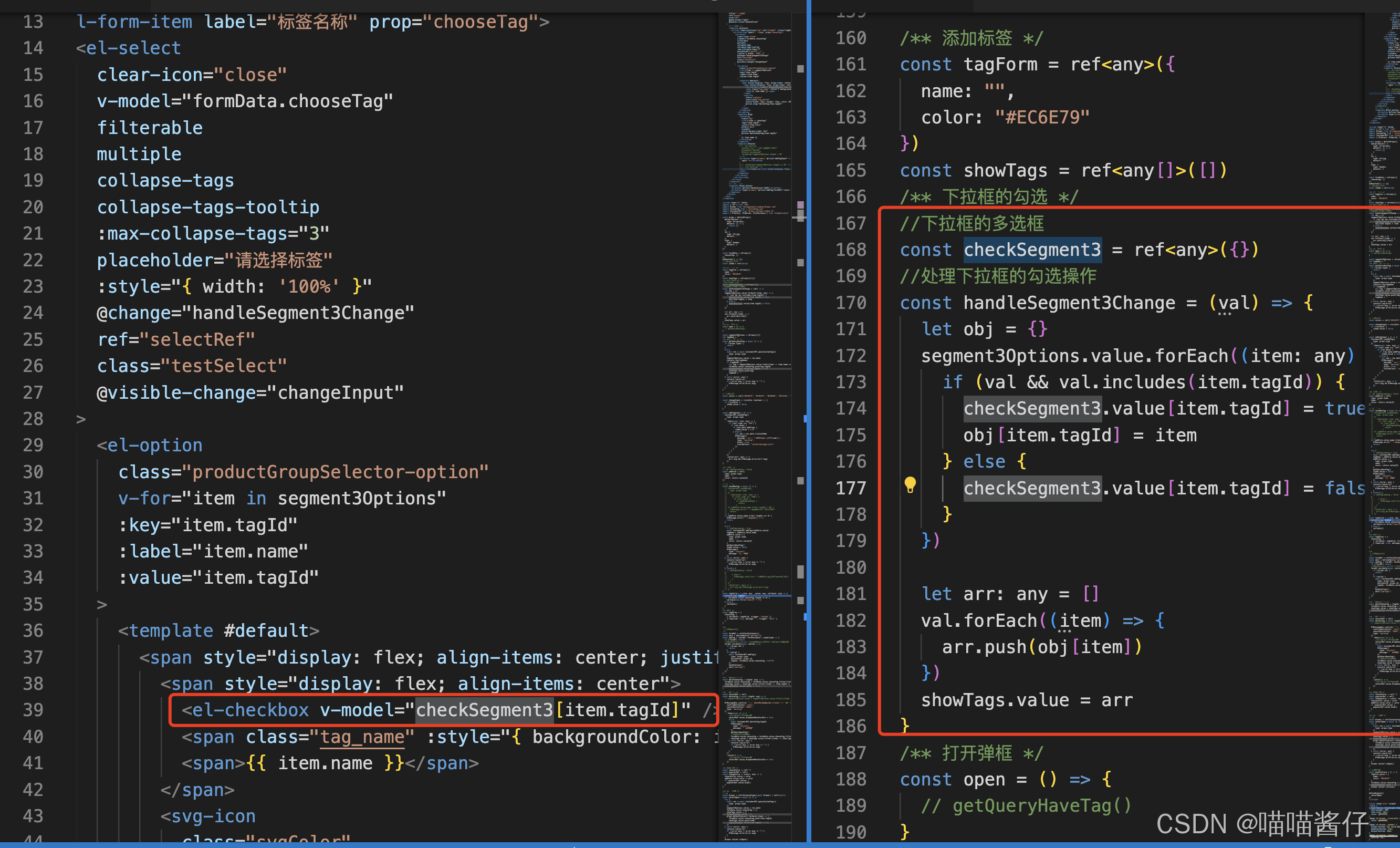This screenshot has width=1400, height=848.
Task: Click the color value "#EC6E79" on line 163
Action: click(1042, 117)
